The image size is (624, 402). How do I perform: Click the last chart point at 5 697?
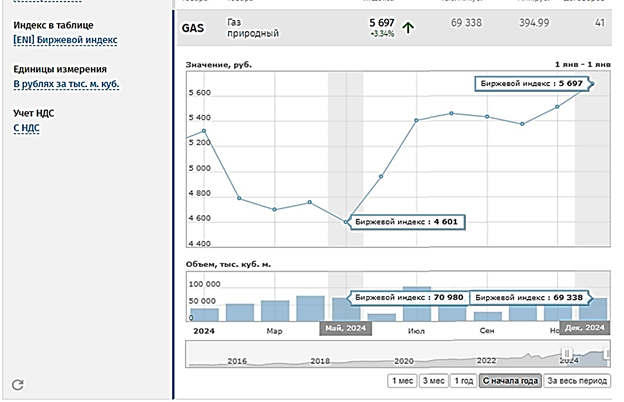point(592,85)
